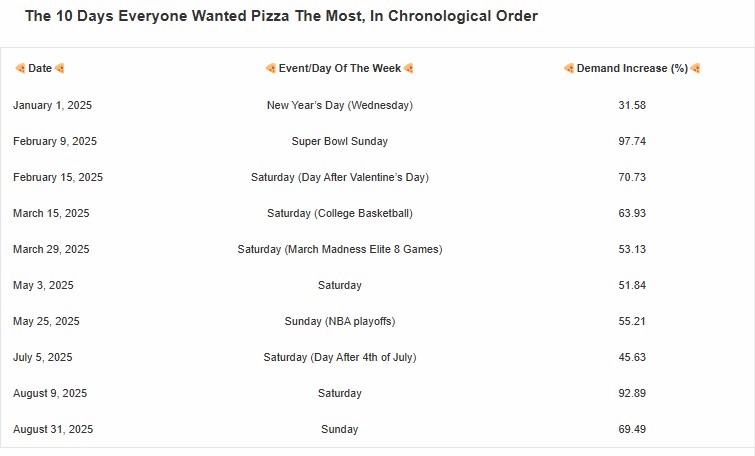
Task: Click pizza icon after Event/Day Of The Week
Action: [x=409, y=68]
